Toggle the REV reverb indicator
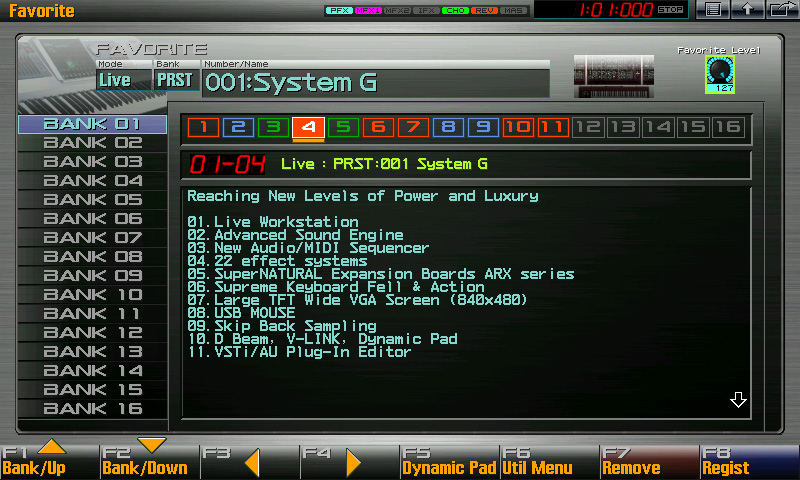 [x=484, y=10]
